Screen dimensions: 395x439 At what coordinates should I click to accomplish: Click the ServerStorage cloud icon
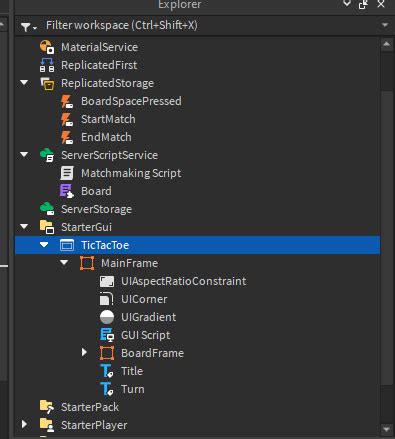tap(47, 209)
